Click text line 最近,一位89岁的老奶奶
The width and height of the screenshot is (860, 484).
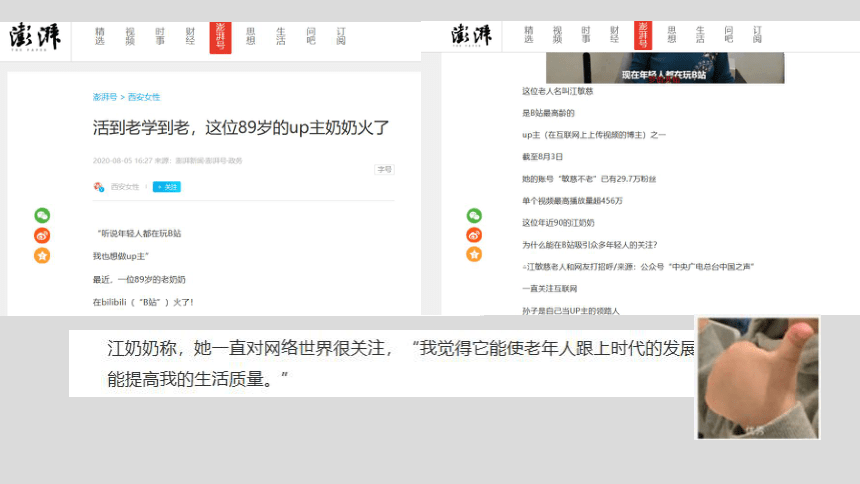coord(139,280)
